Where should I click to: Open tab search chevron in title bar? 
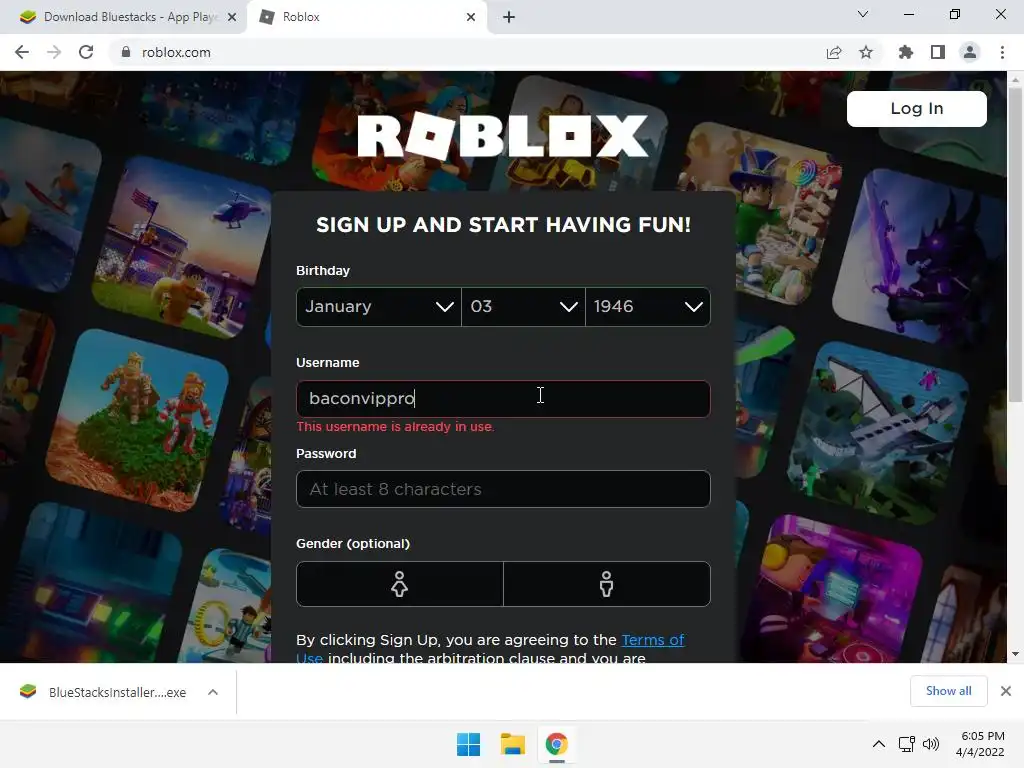point(863,14)
